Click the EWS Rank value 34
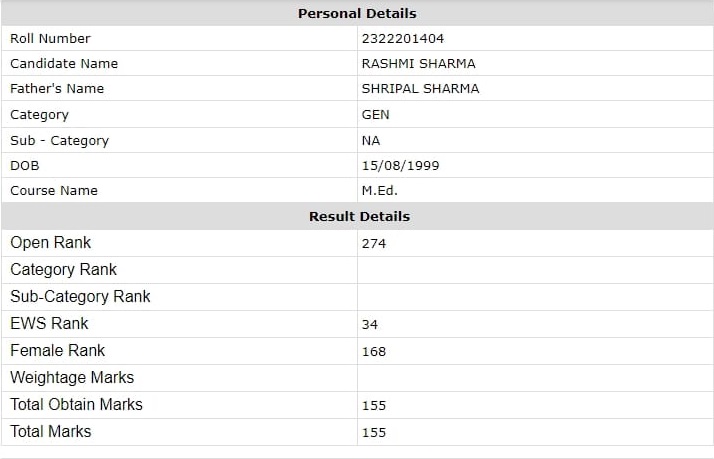Screen dimensions: 714x459 pos(370,325)
